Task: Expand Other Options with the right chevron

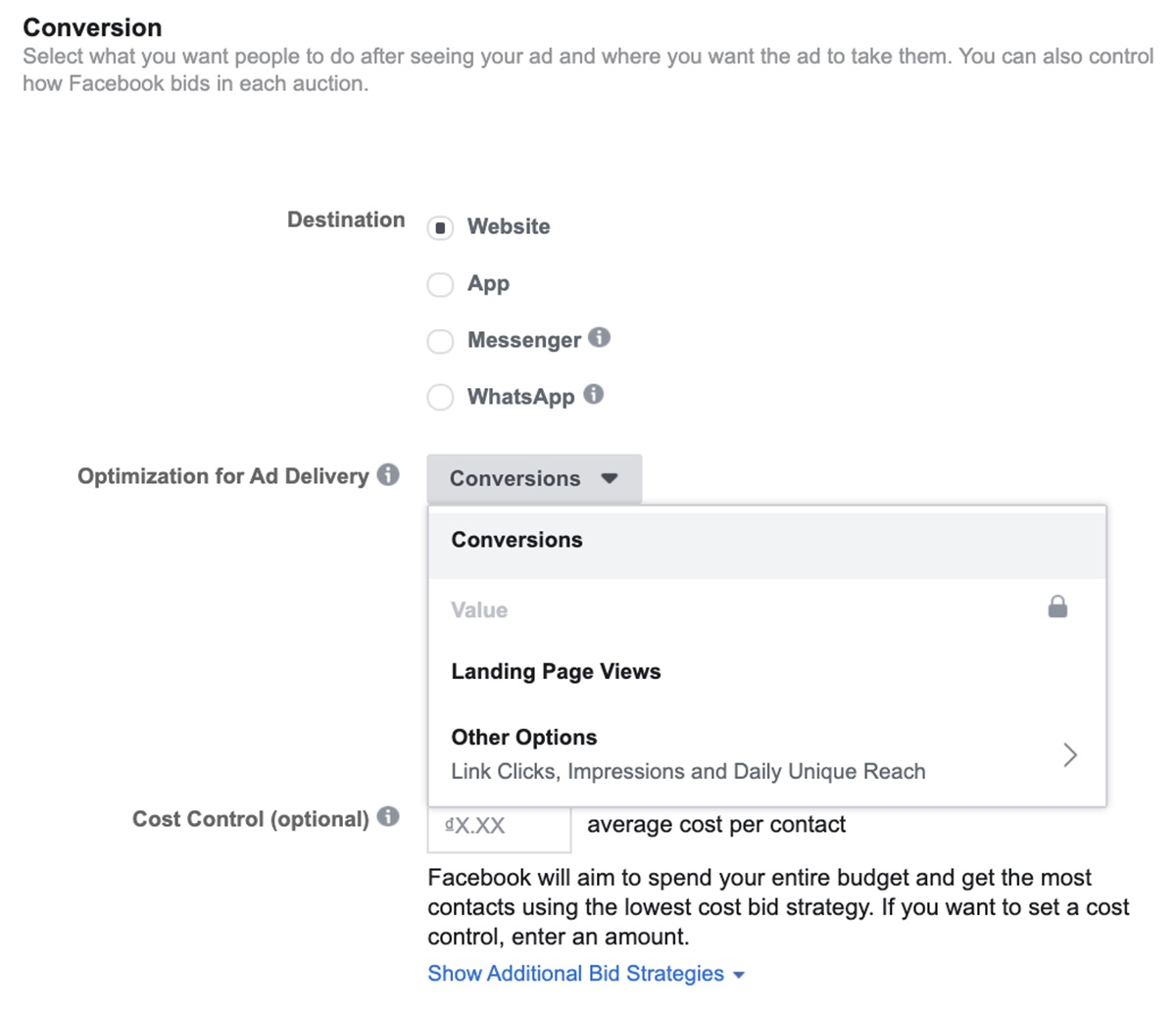Action: tap(1070, 754)
